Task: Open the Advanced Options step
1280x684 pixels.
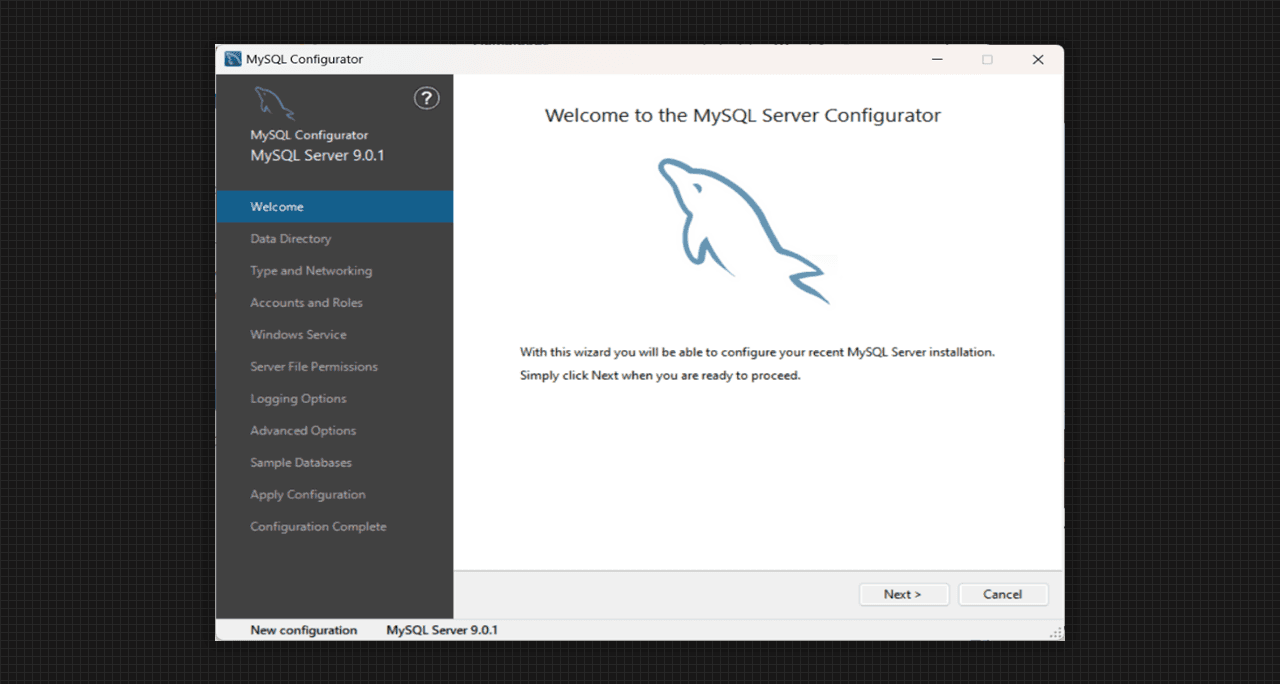Action: (302, 431)
